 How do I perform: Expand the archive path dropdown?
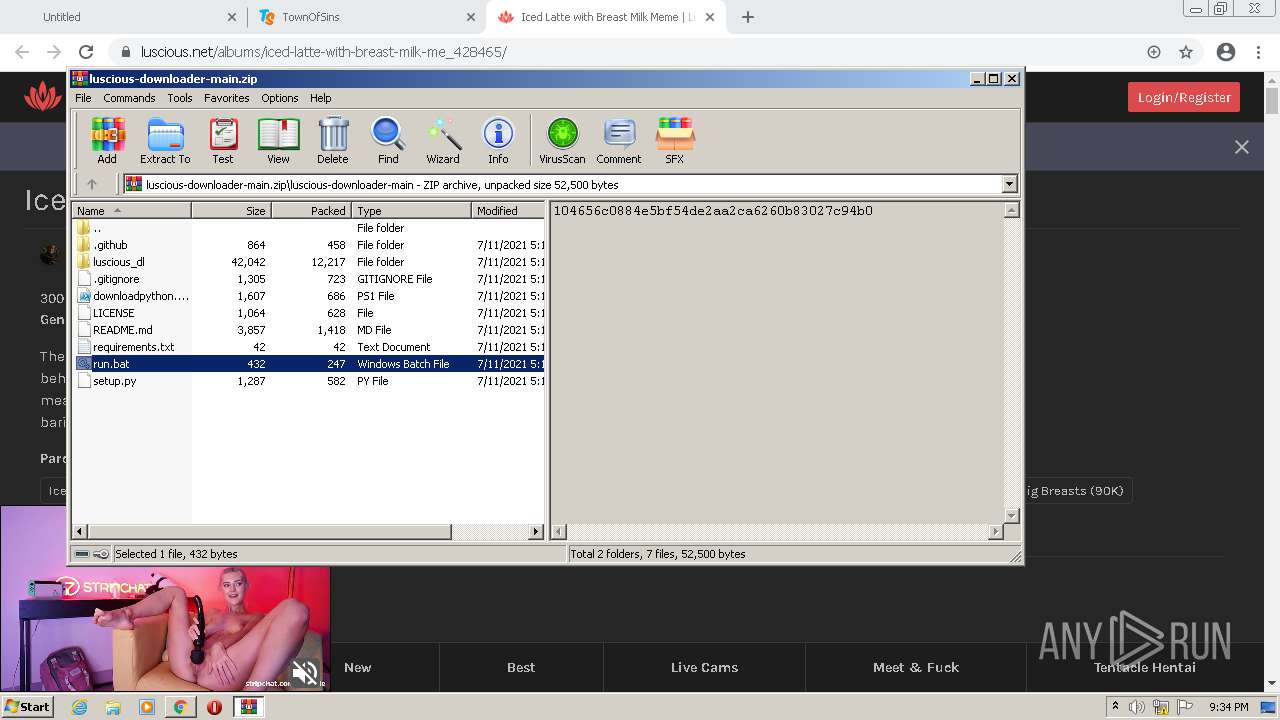(1009, 184)
